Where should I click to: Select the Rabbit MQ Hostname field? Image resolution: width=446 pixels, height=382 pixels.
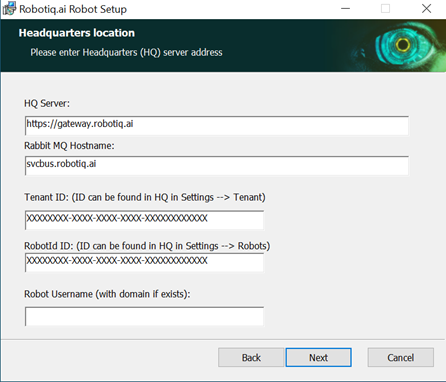pyautogui.click(x=217, y=165)
